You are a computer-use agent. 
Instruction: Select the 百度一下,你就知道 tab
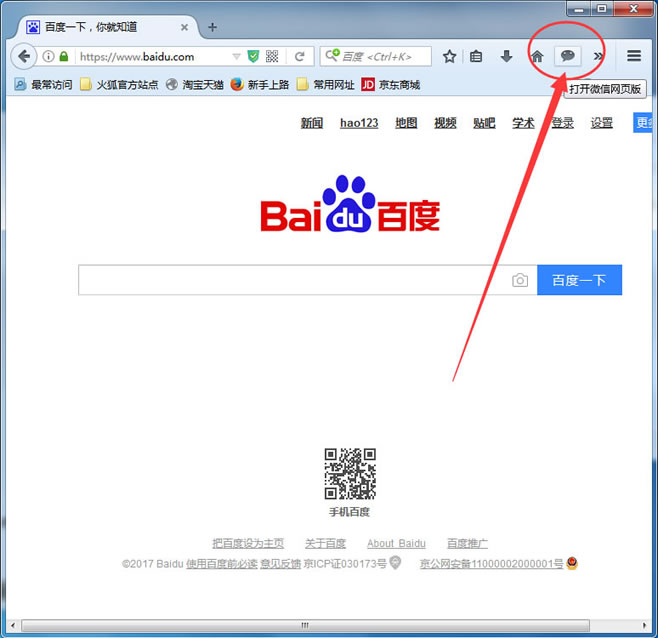pos(107,27)
